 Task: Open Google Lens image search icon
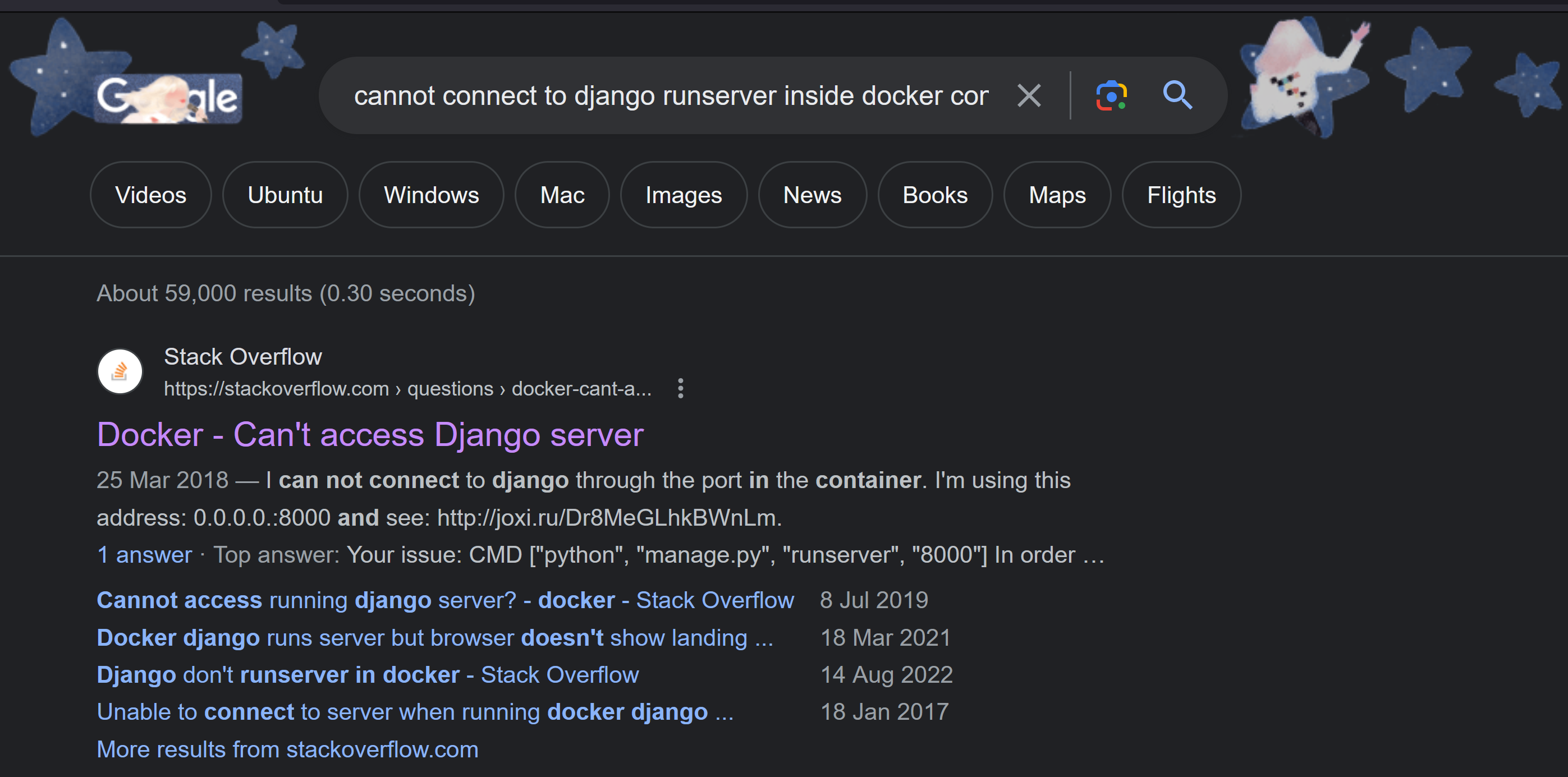[1111, 95]
